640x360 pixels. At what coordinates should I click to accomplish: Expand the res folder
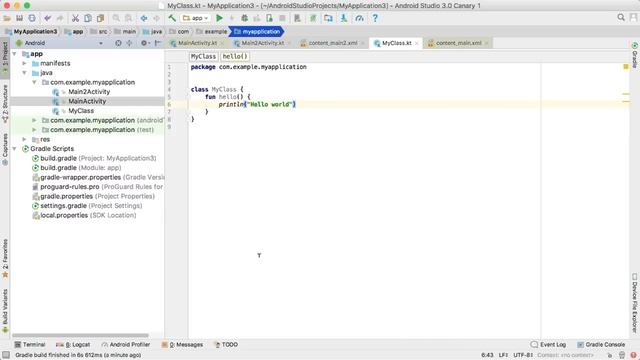[x=24, y=139]
